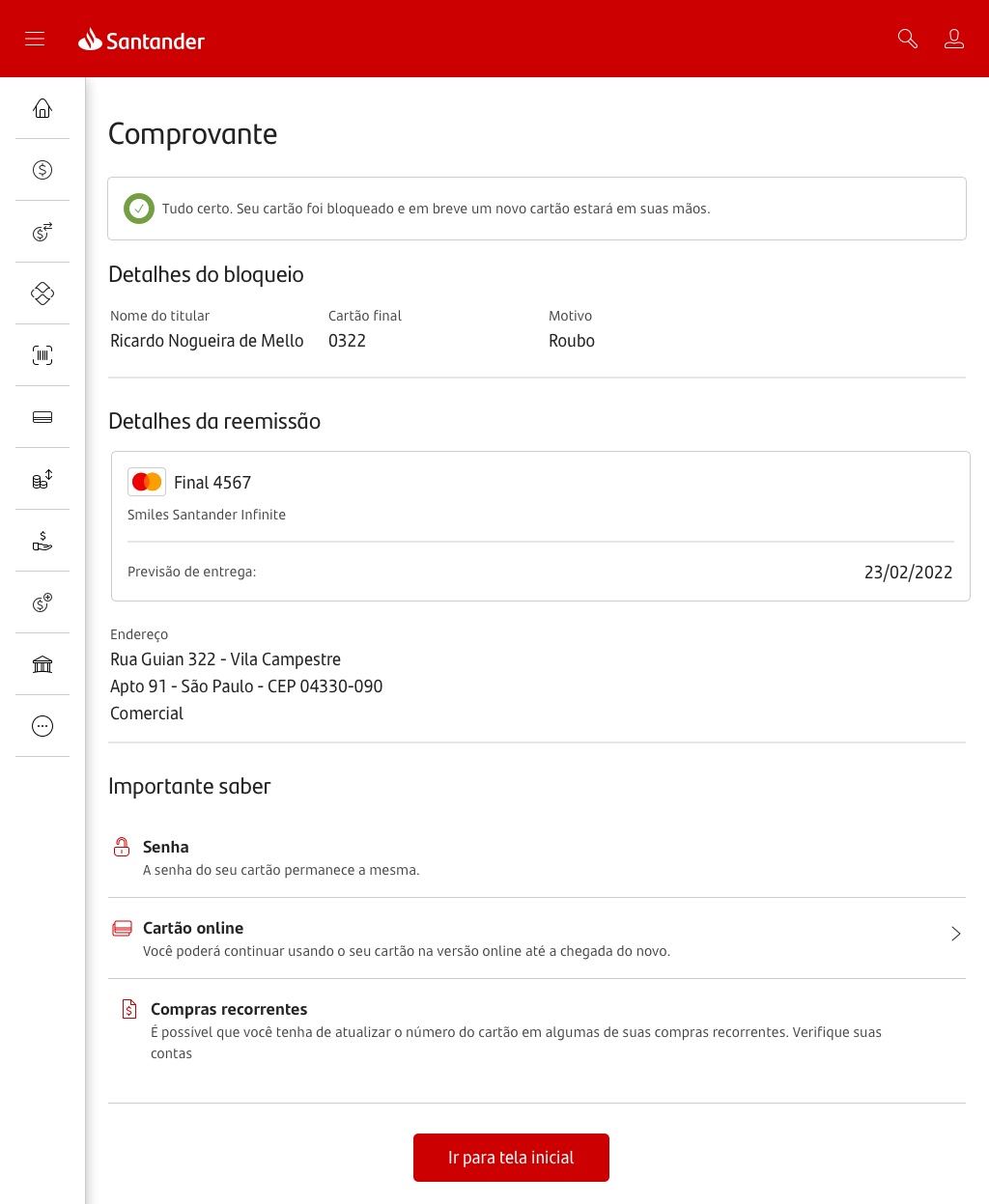
Task: Click the CEP 04330-090 address line
Action: click(246, 686)
